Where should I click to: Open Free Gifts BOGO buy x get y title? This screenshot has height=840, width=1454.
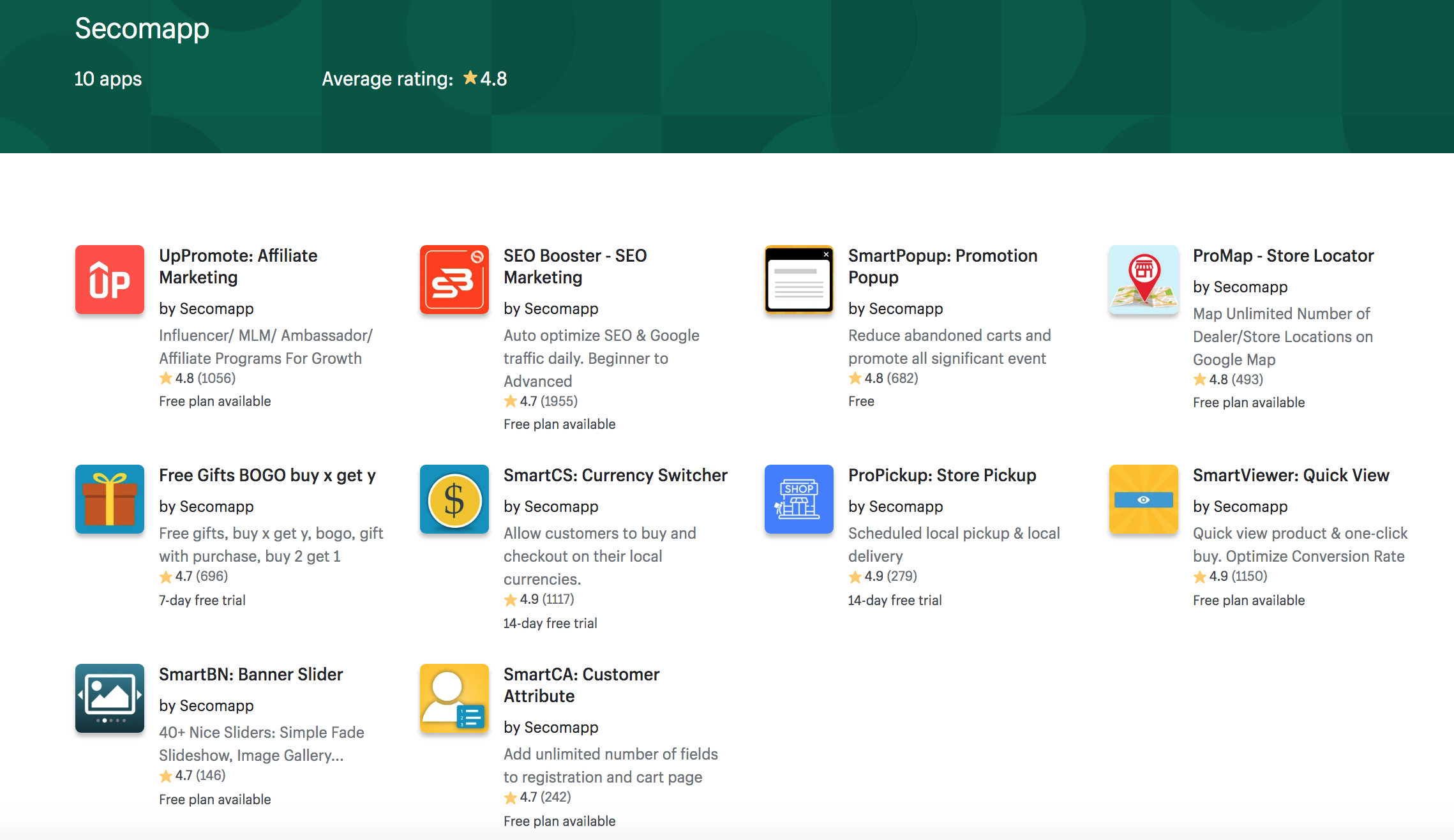(x=267, y=476)
